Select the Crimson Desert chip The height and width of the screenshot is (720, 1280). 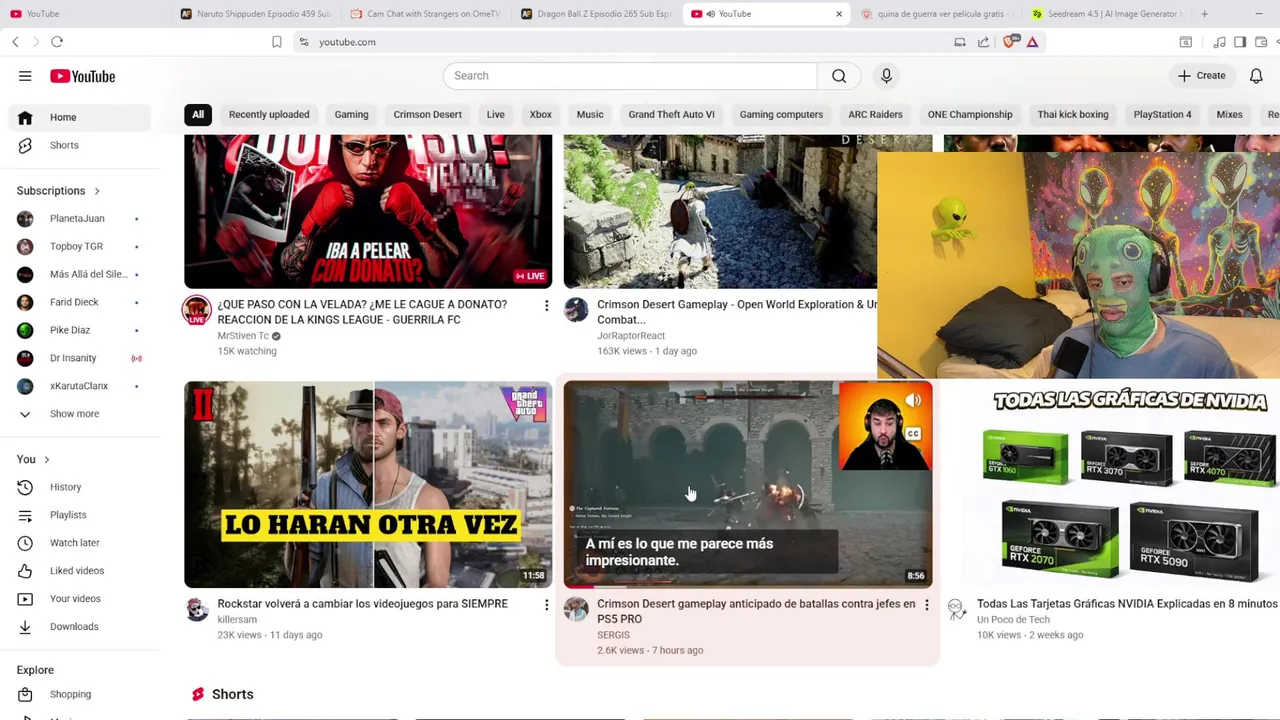click(x=427, y=114)
